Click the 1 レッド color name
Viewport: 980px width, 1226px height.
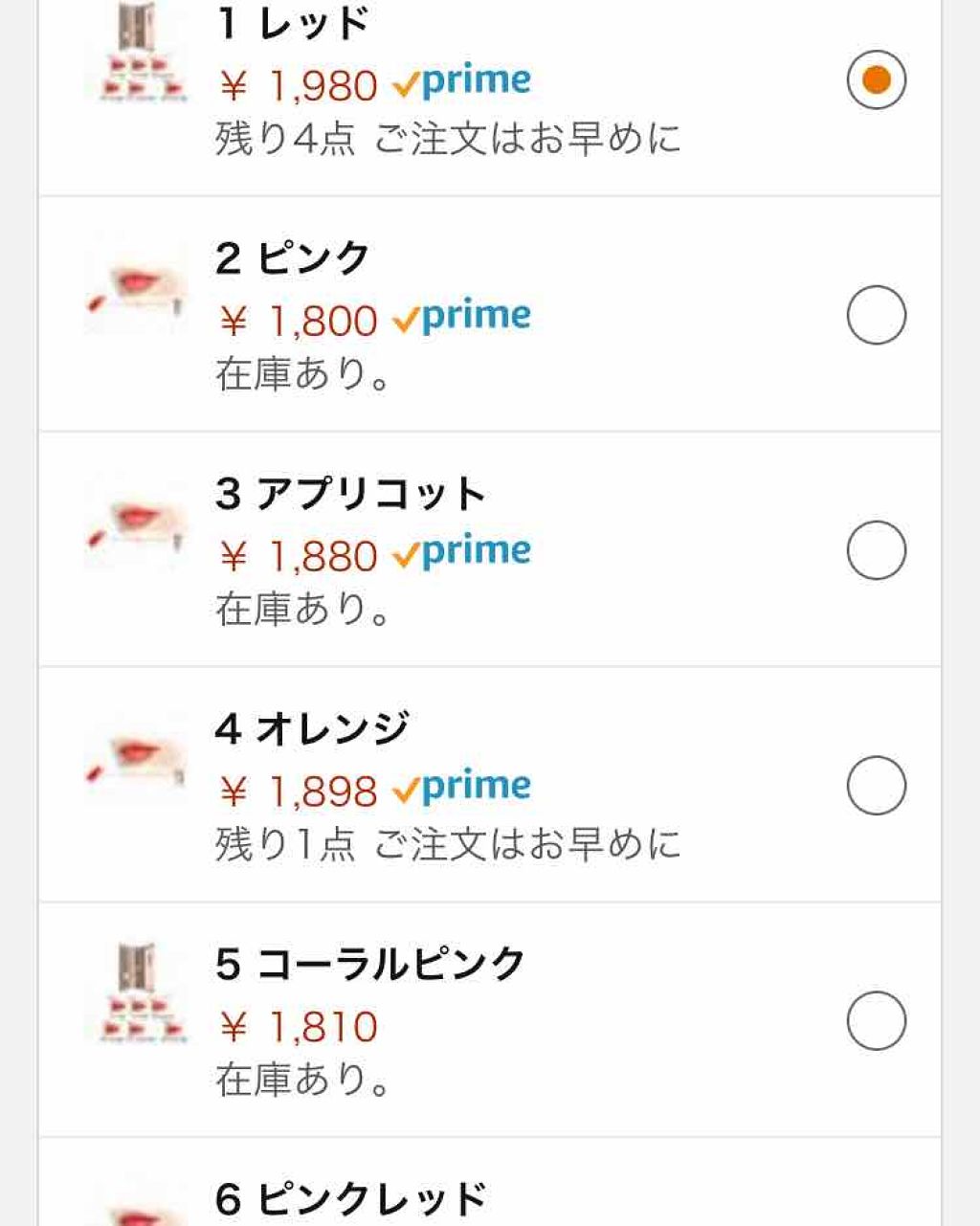pyautogui.click(x=293, y=23)
